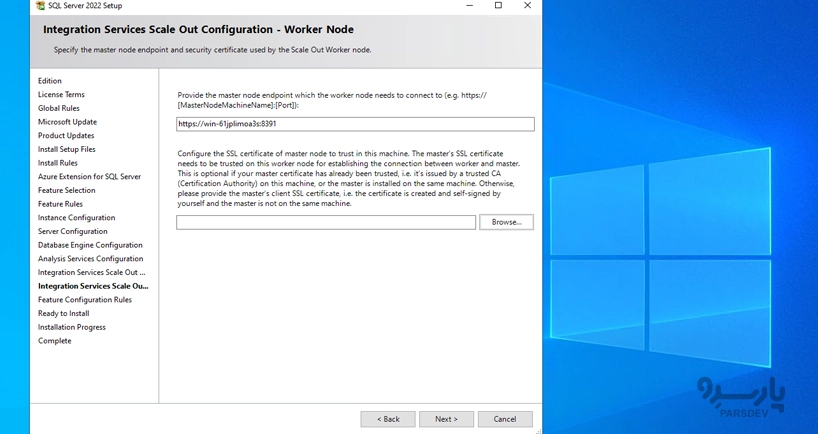This screenshot has height=434, width=818.
Task: Open Analysis Services Configuration step
Action: [90, 259]
